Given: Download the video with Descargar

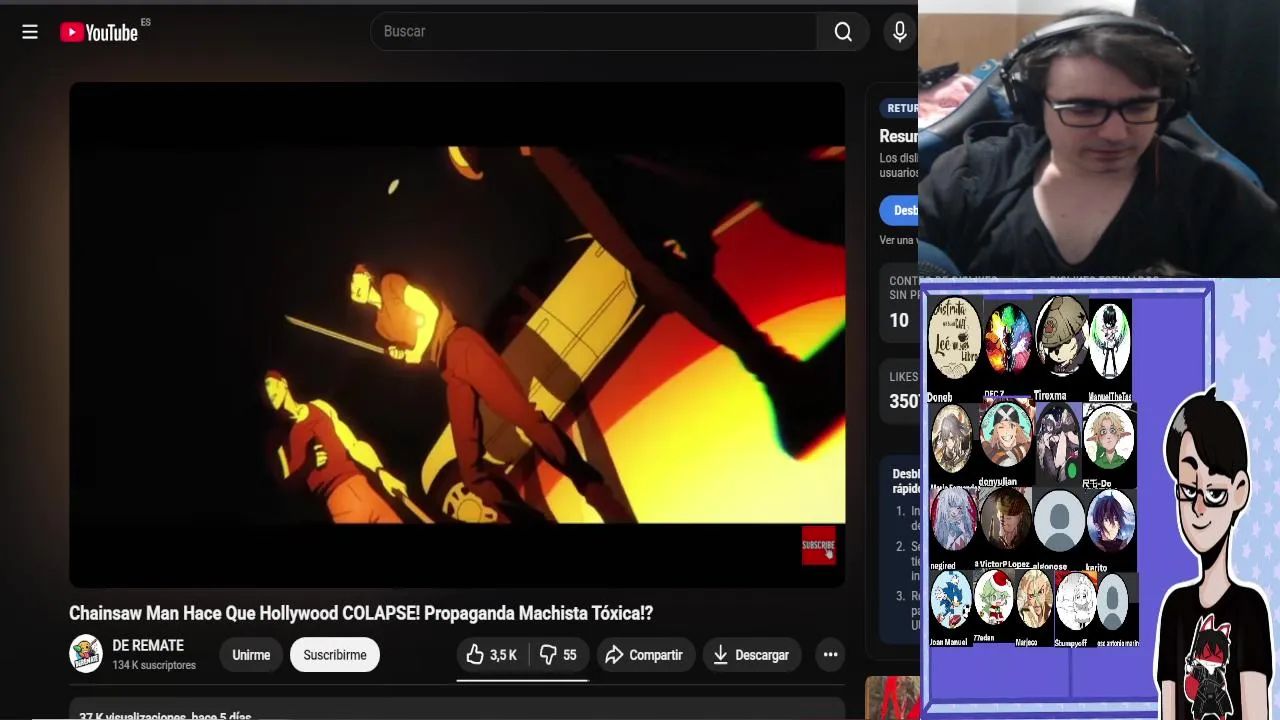Looking at the screenshot, I should (751, 655).
